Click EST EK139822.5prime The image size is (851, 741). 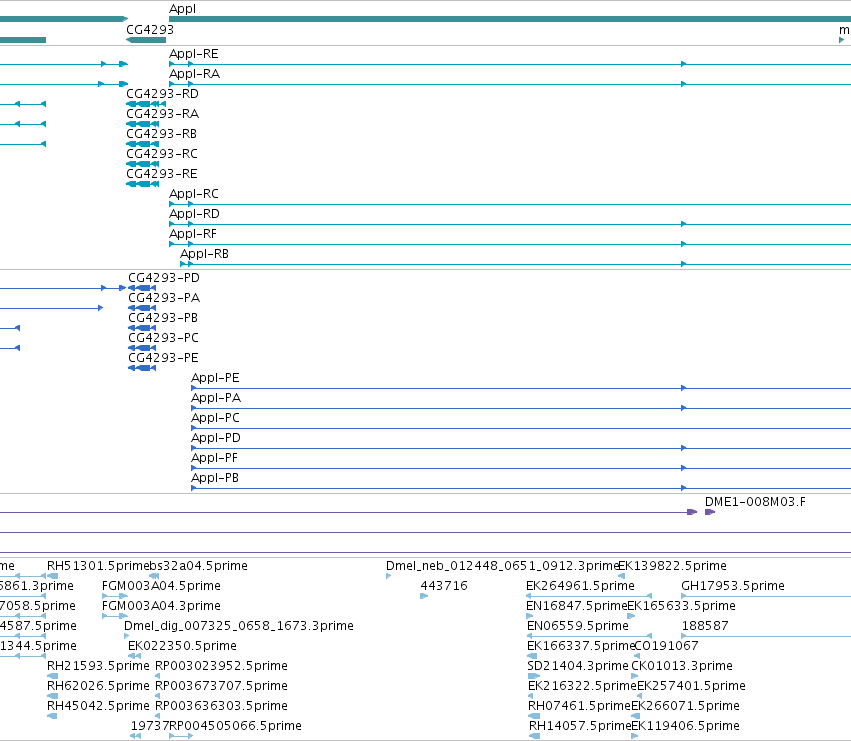(672, 566)
